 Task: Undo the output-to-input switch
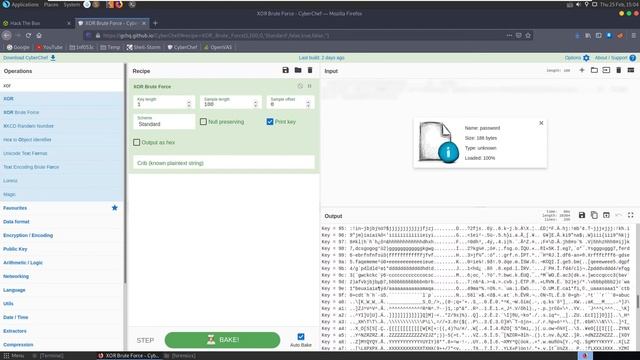618,215
